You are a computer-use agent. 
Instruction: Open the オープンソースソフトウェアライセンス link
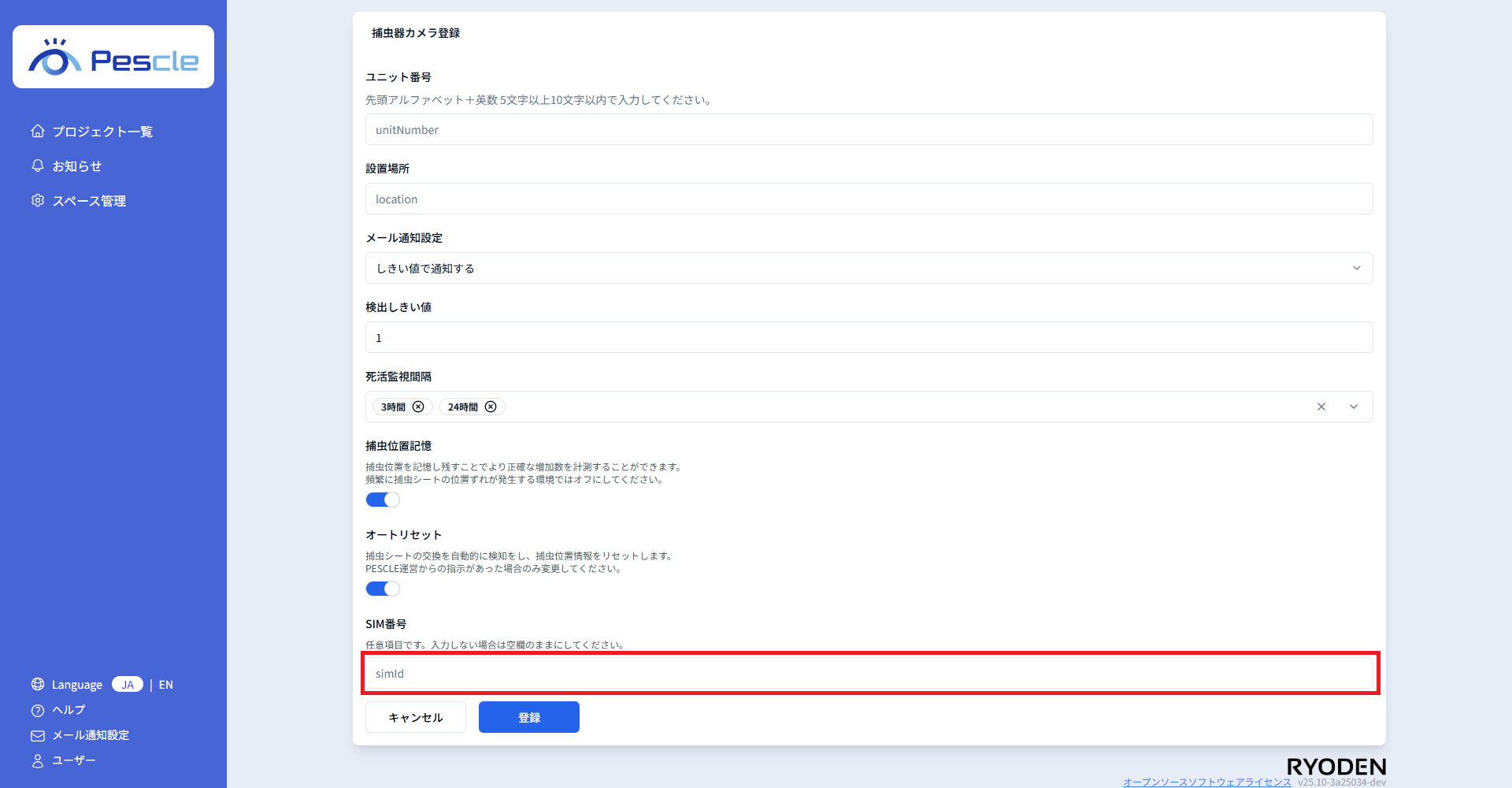pyautogui.click(x=1206, y=782)
